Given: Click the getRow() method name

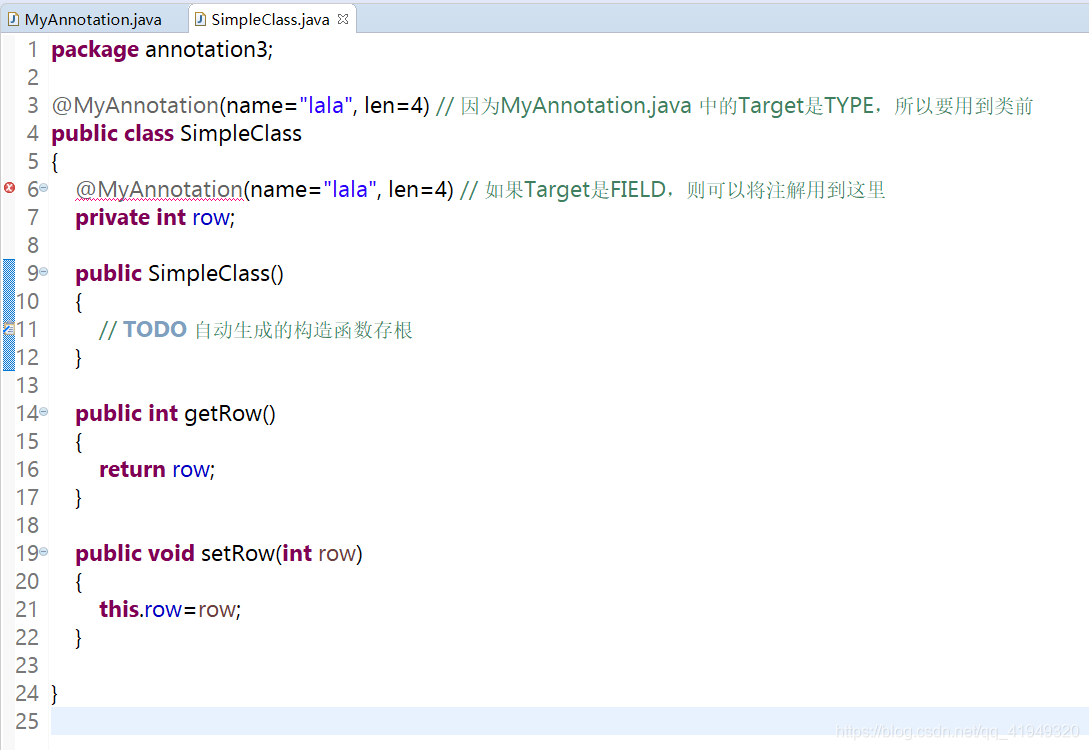Looking at the screenshot, I should click(x=230, y=414).
